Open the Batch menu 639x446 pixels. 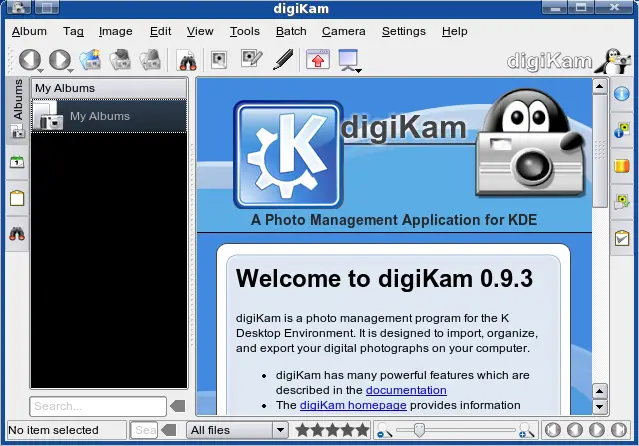click(291, 31)
